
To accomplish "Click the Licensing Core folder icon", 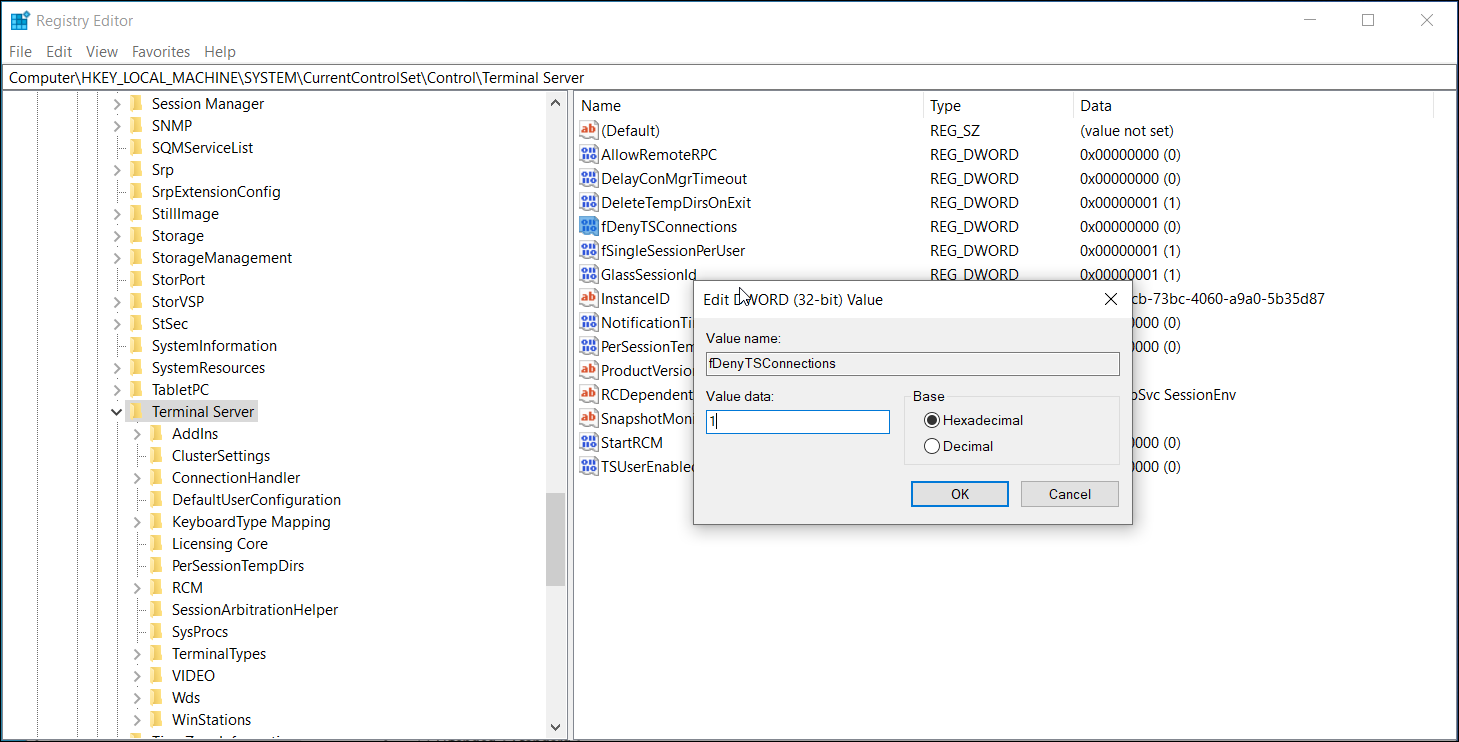I will tap(156, 544).
